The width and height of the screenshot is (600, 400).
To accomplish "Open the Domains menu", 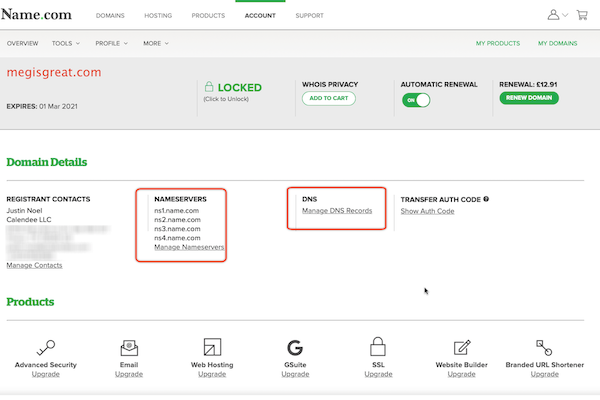I will point(110,16).
